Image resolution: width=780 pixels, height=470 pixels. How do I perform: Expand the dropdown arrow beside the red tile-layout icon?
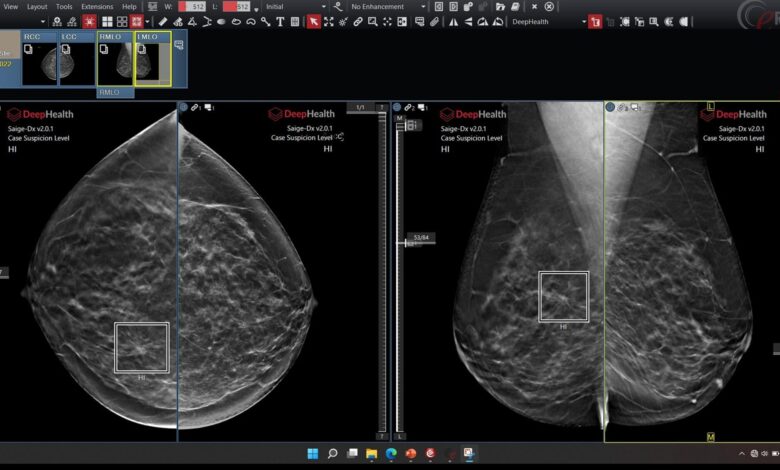pos(147,21)
